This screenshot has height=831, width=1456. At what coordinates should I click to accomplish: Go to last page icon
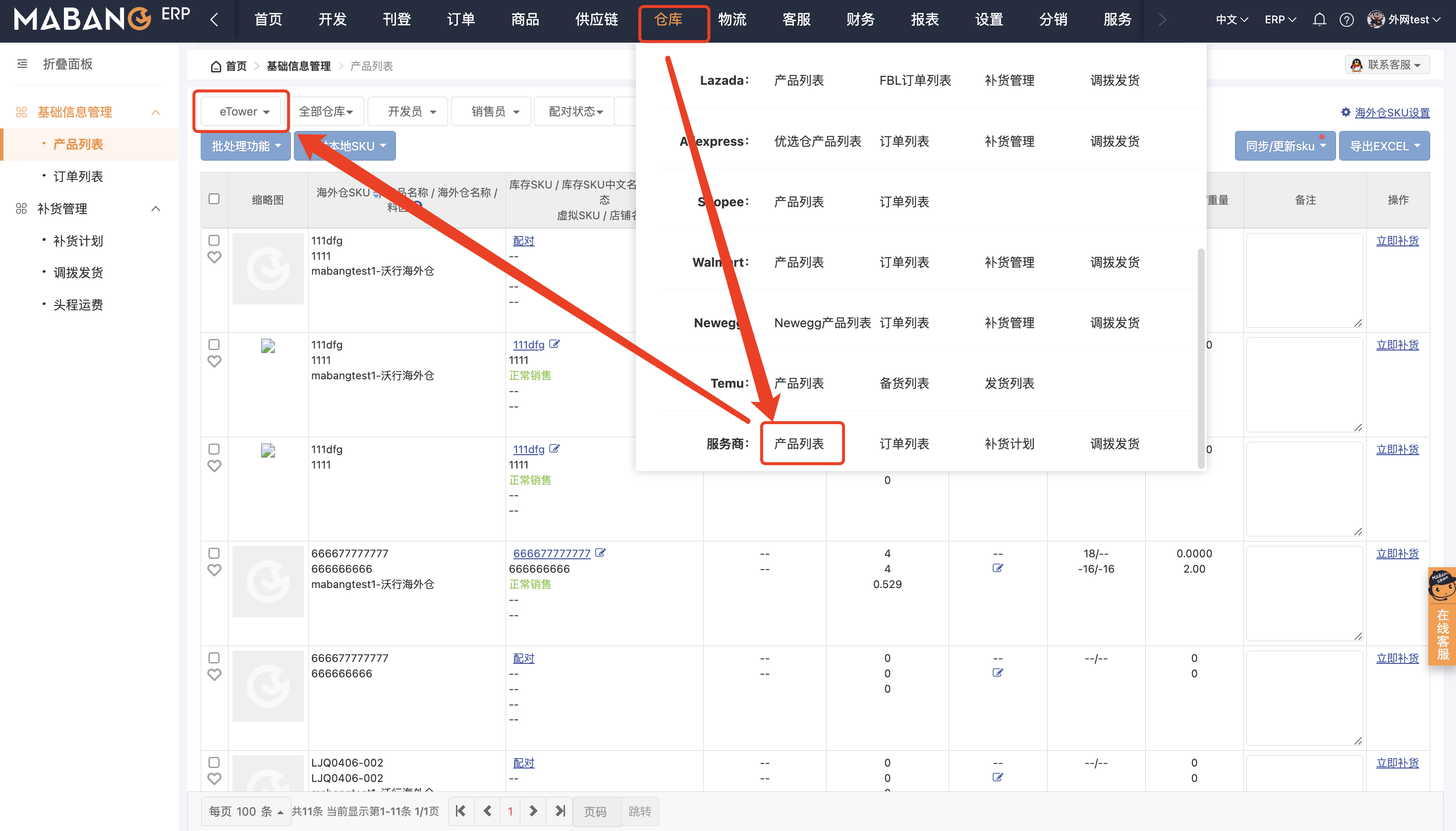tap(560, 811)
